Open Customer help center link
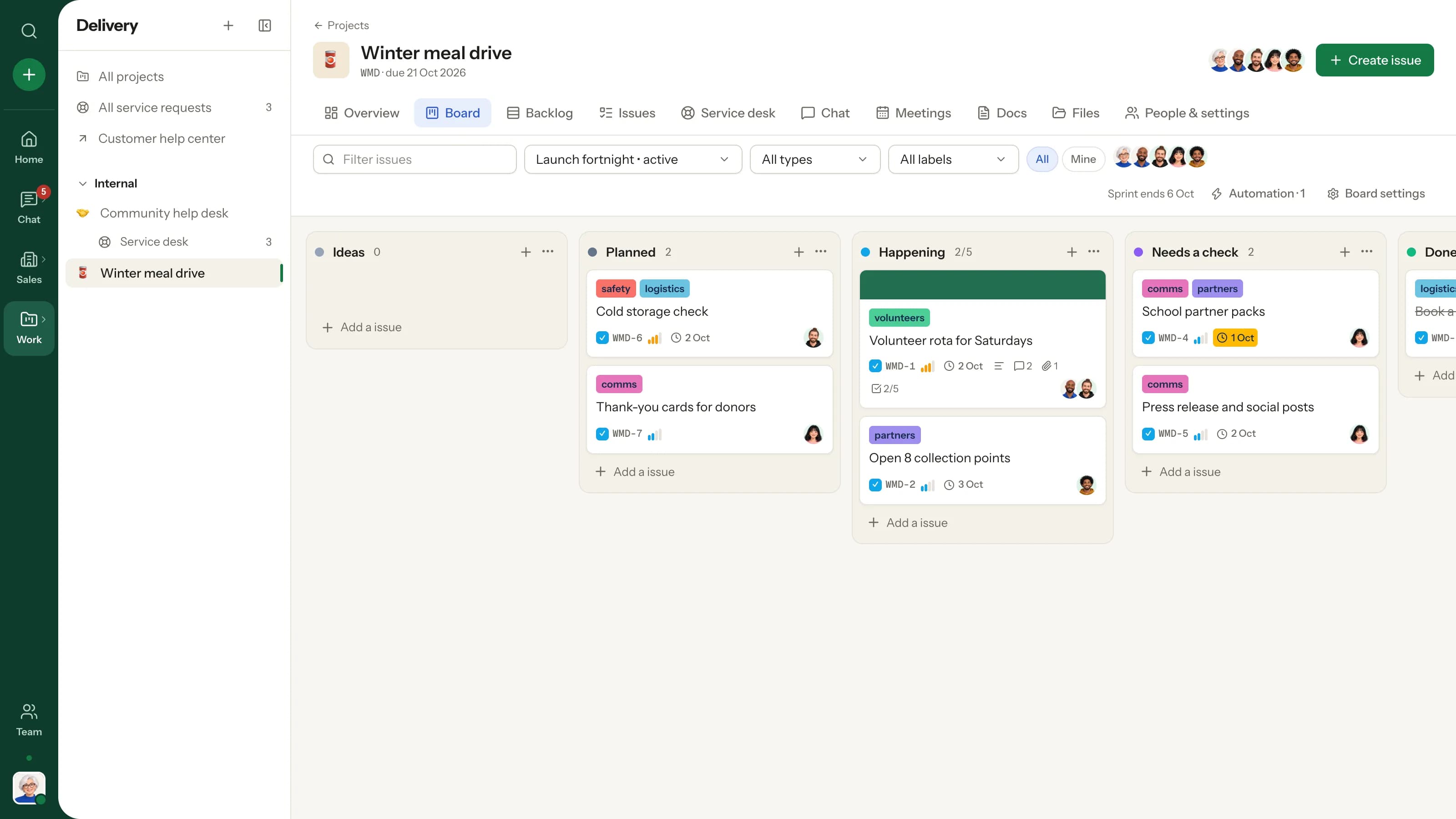 (162, 138)
